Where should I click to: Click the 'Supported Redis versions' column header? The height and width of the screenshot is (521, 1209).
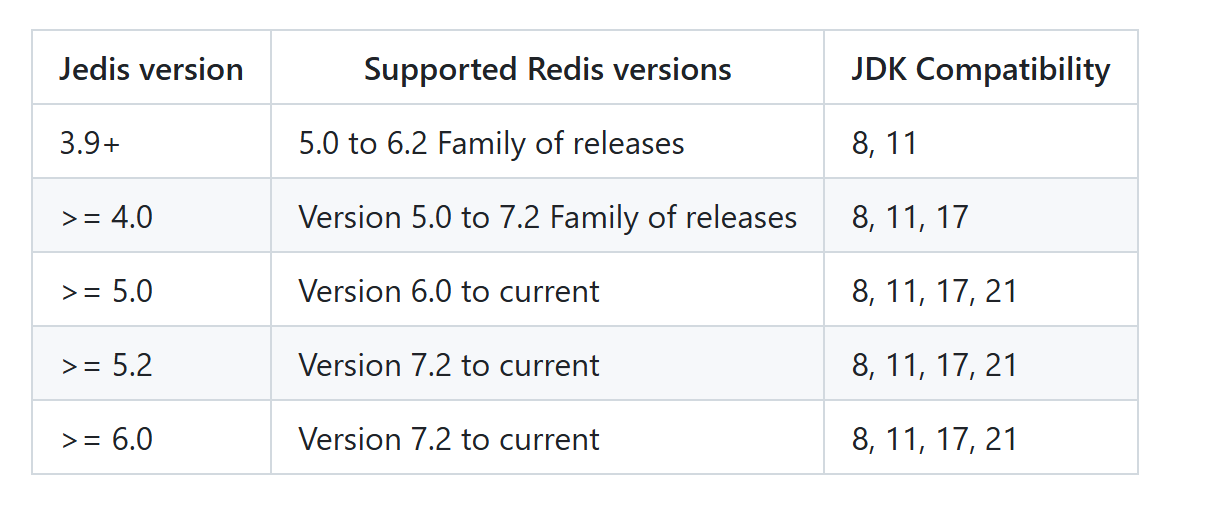(x=547, y=69)
